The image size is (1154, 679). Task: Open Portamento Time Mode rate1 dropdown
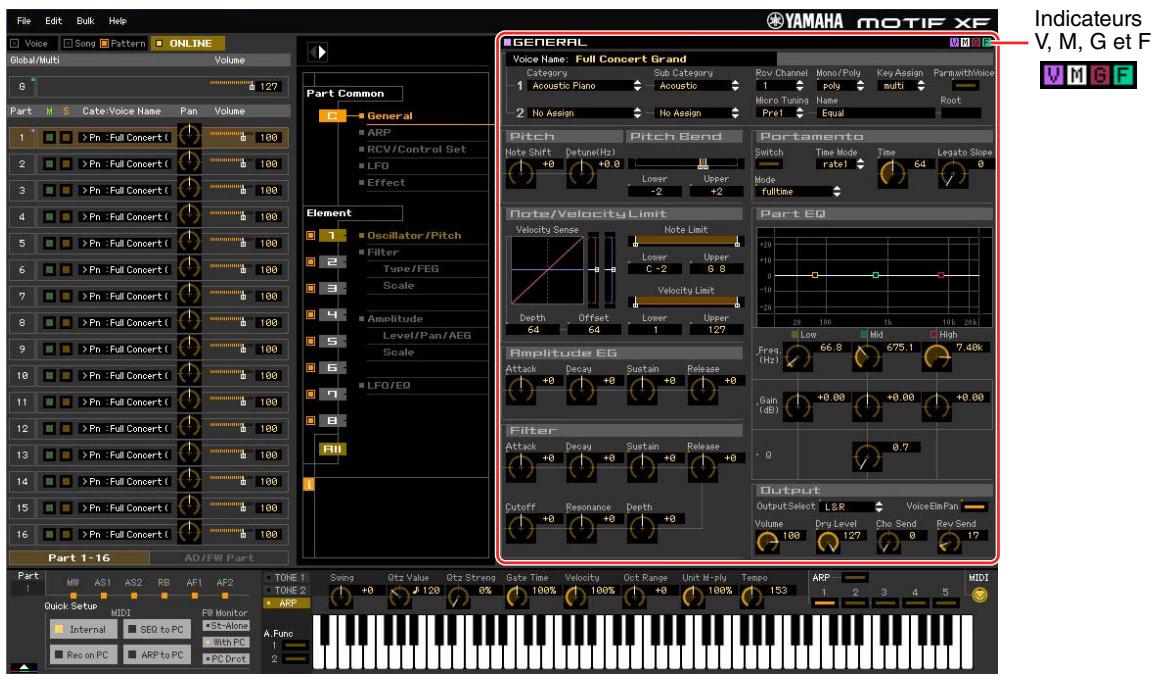point(842,164)
